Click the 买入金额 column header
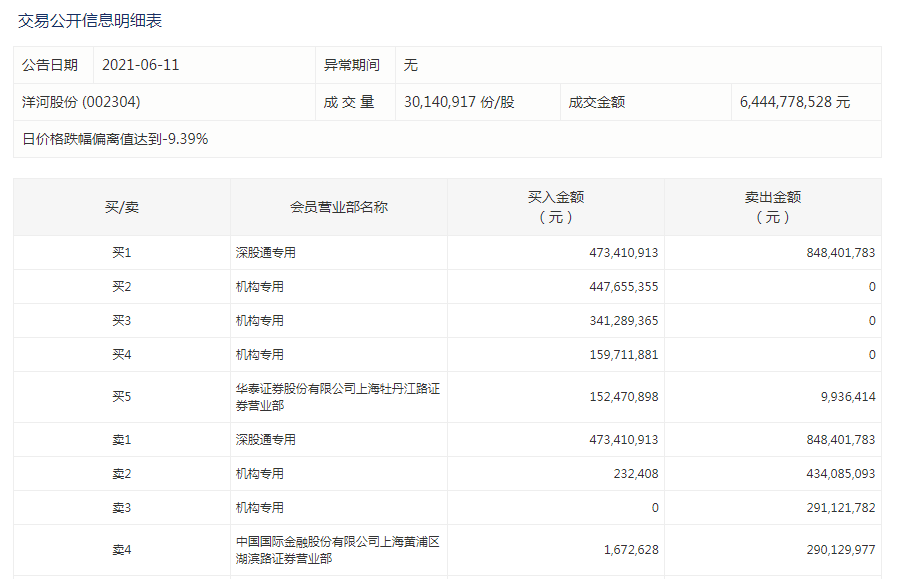 (555, 207)
